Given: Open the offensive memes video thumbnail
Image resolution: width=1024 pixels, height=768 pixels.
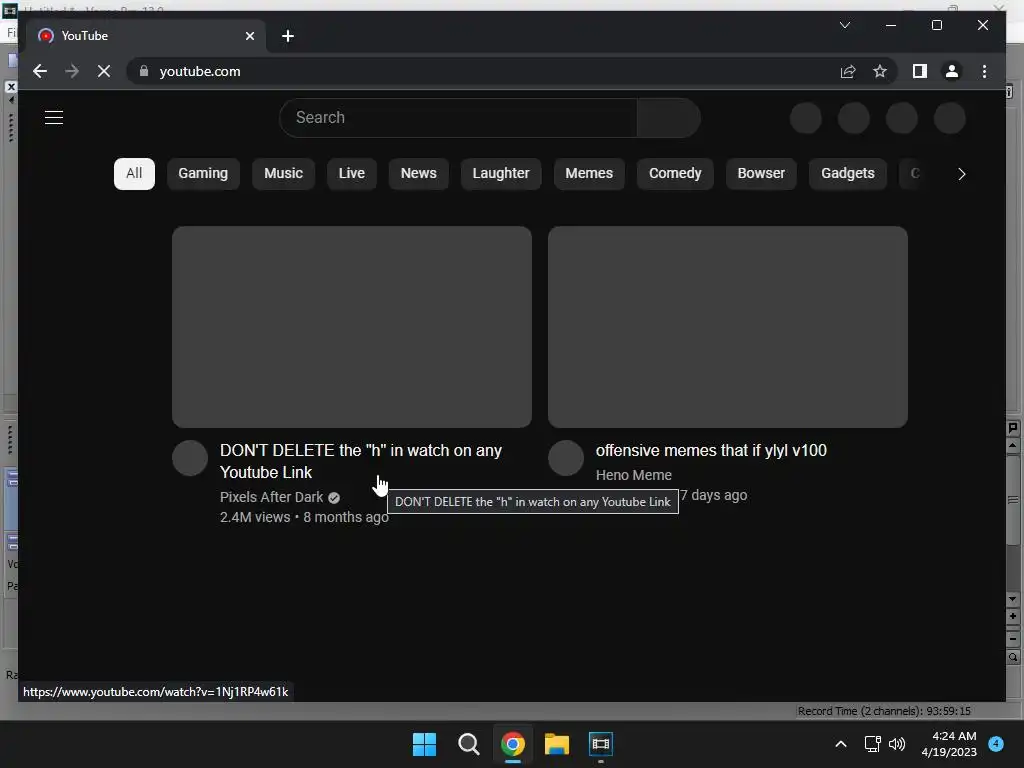Looking at the screenshot, I should pyautogui.click(x=728, y=327).
